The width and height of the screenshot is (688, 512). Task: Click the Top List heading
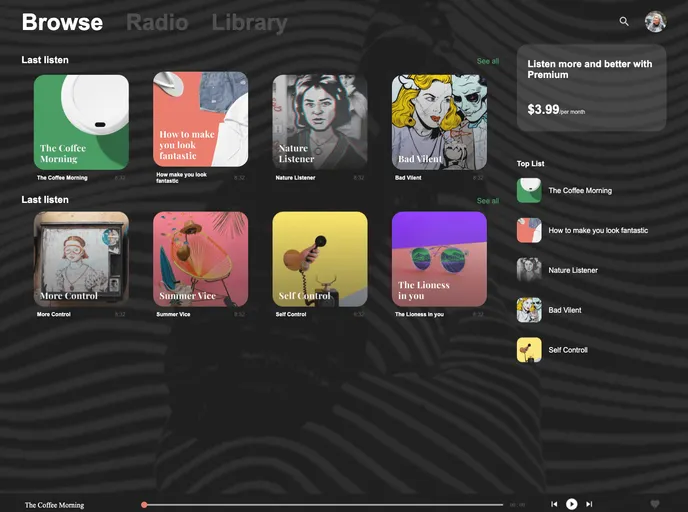(530, 164)
